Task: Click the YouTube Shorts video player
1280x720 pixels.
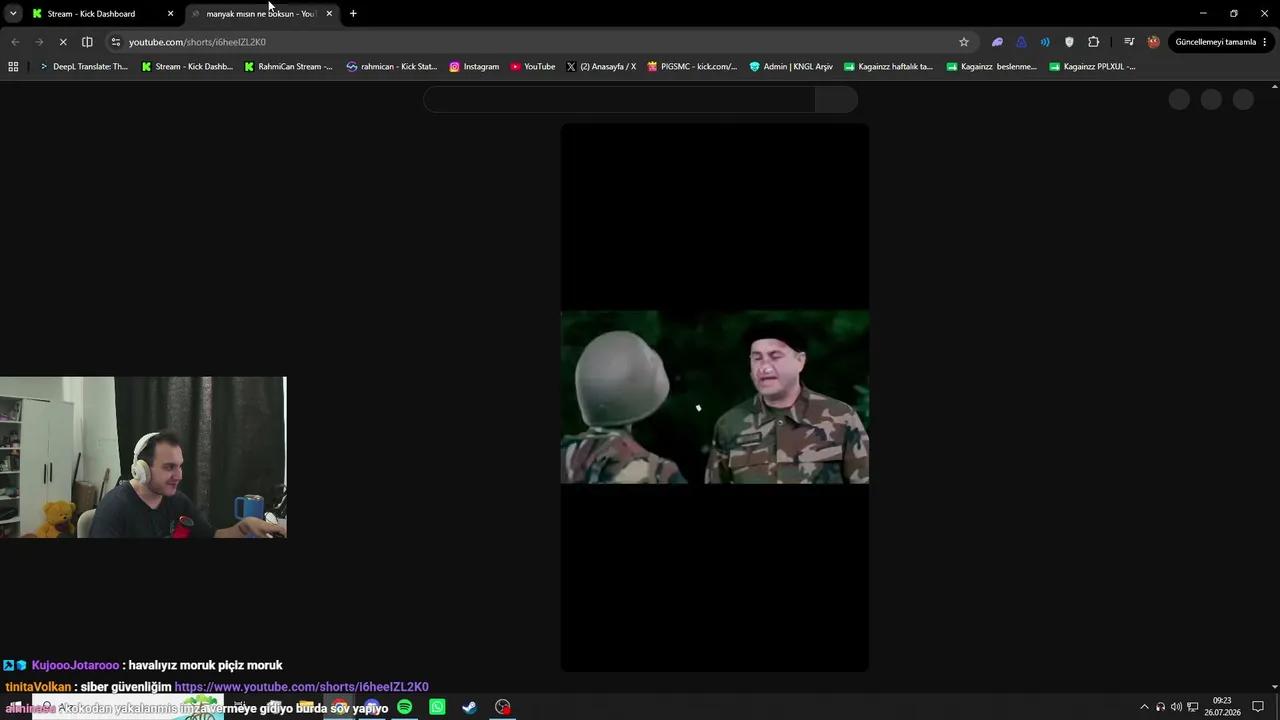Action: pos(714,397)
